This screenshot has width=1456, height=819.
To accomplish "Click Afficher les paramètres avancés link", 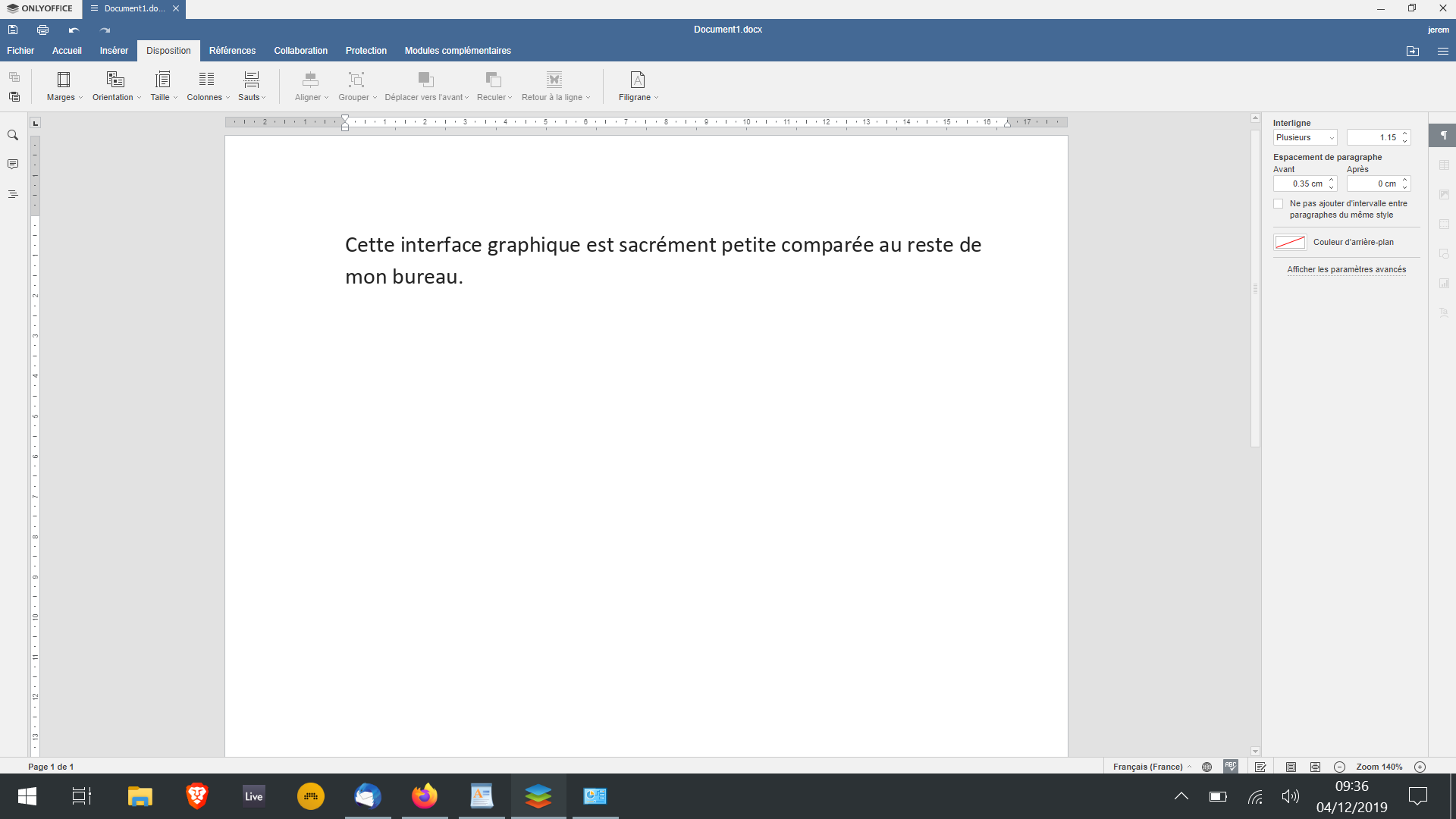I will point(1346,269).
